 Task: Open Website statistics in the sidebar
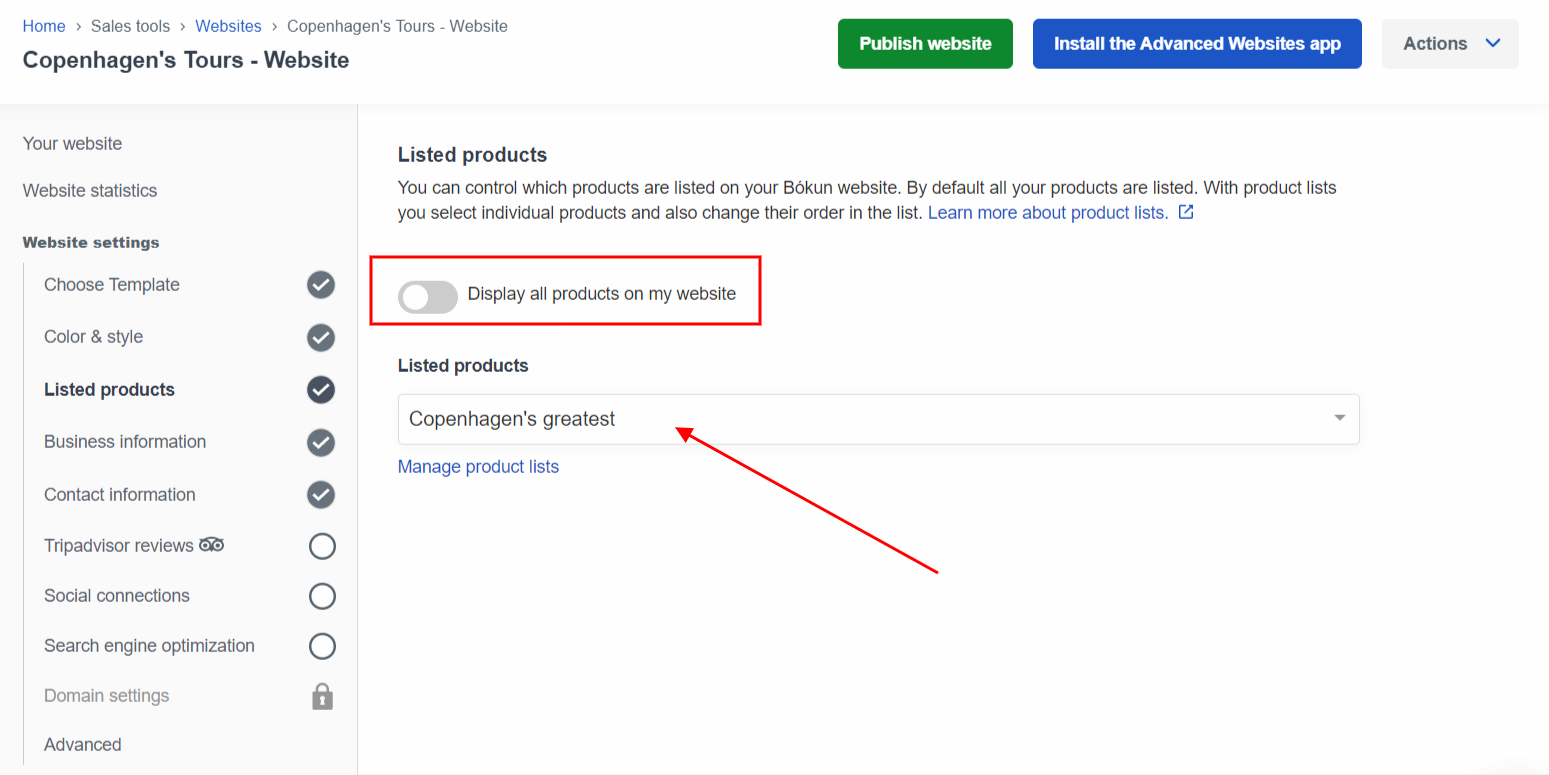click(x=90, y=191)
